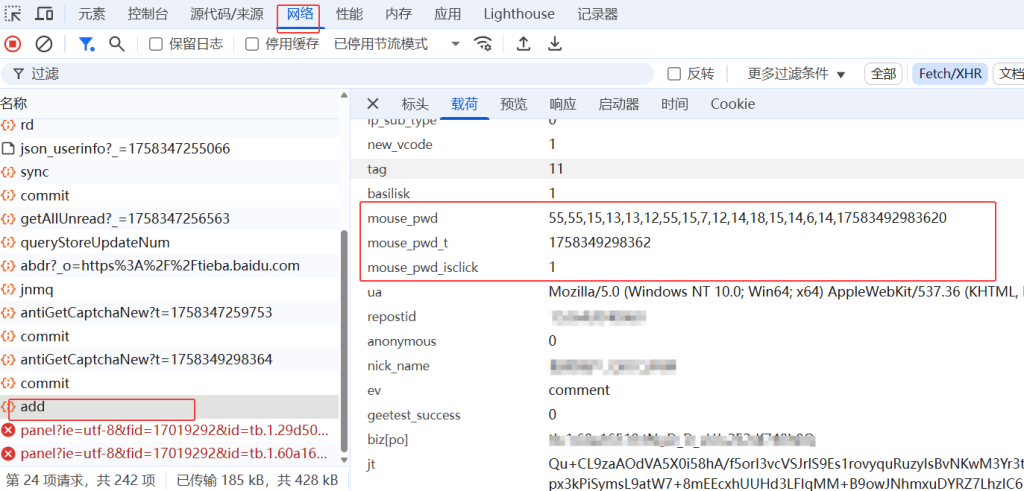Click the export HAR download icon
Screen dimensions: 1024x491
click(x=555, y=44)
